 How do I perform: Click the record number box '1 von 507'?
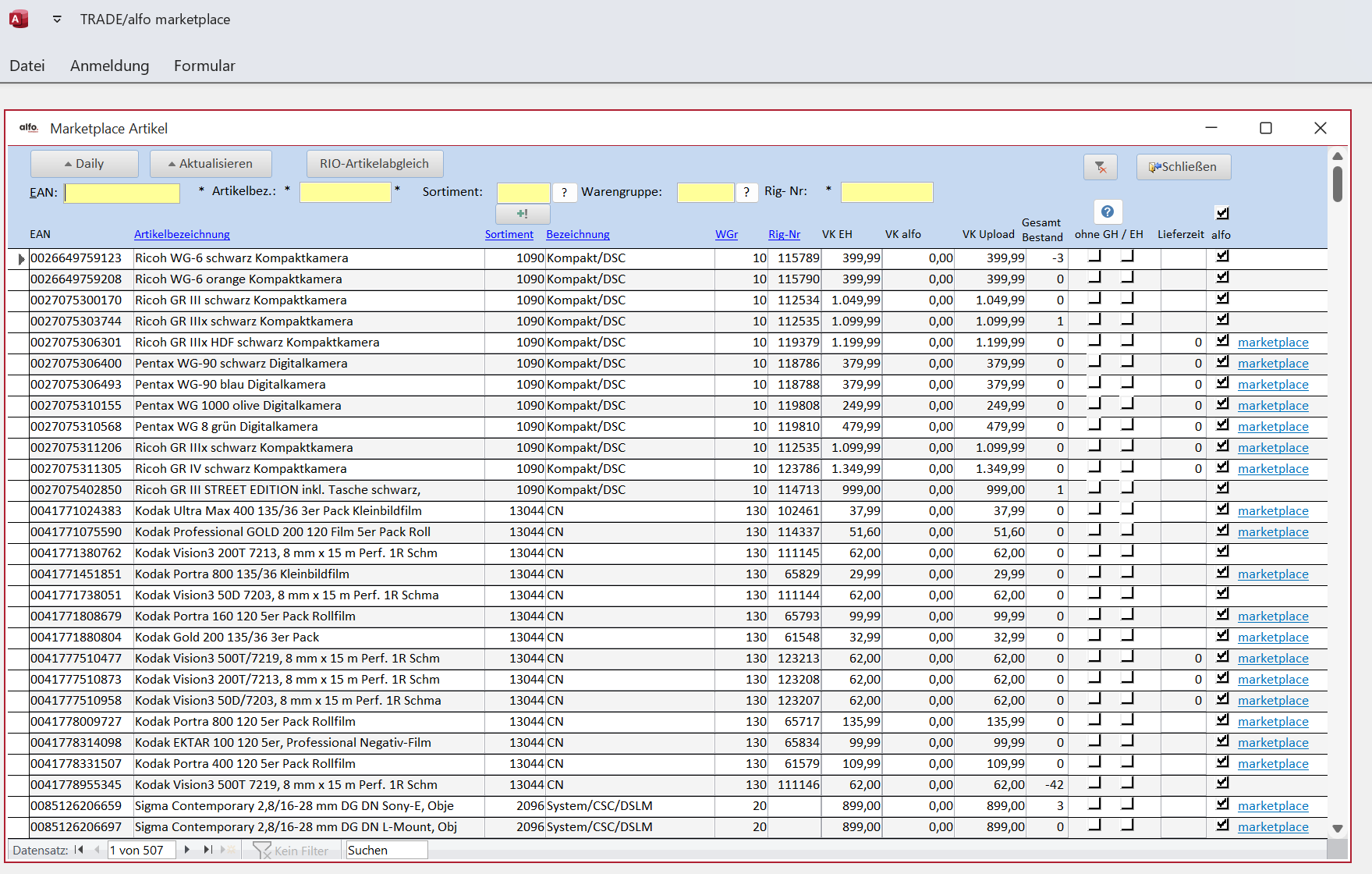[x=141, y=850]
